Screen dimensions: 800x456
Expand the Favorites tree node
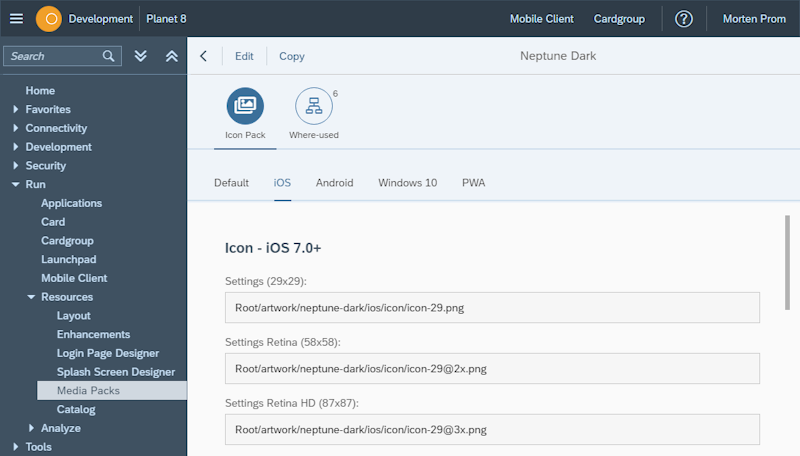pos(16,109)
